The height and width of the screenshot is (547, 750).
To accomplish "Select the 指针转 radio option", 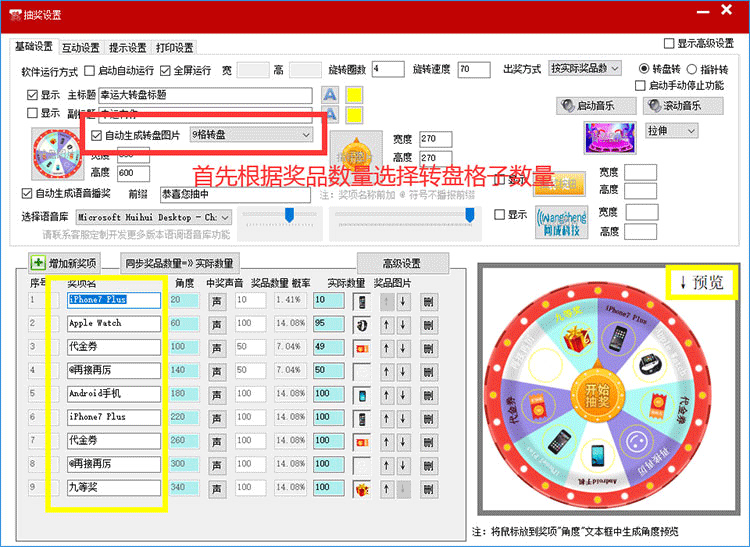I will 692,69.
